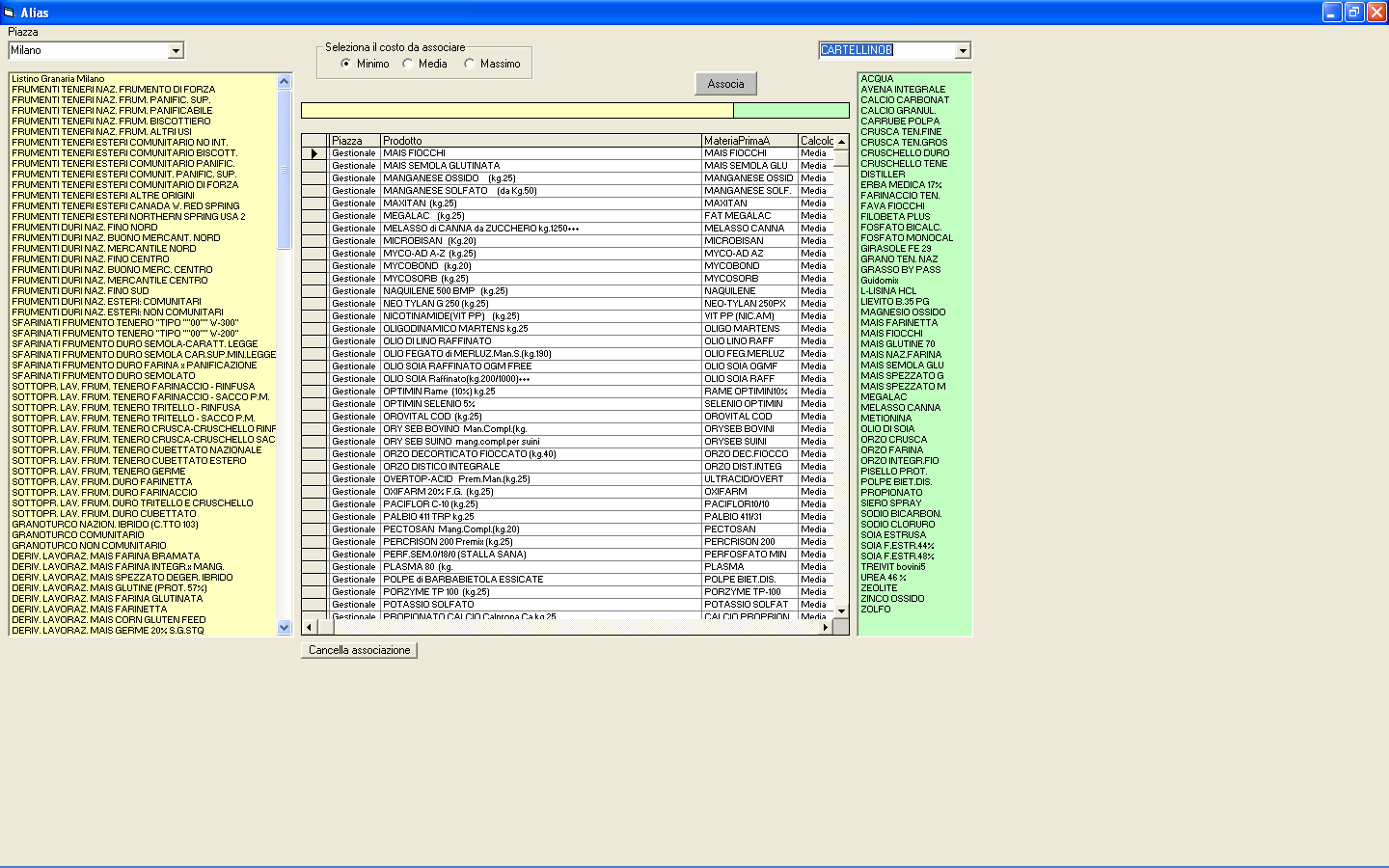
Task: Click the Piazza column header
Action: 355,141
